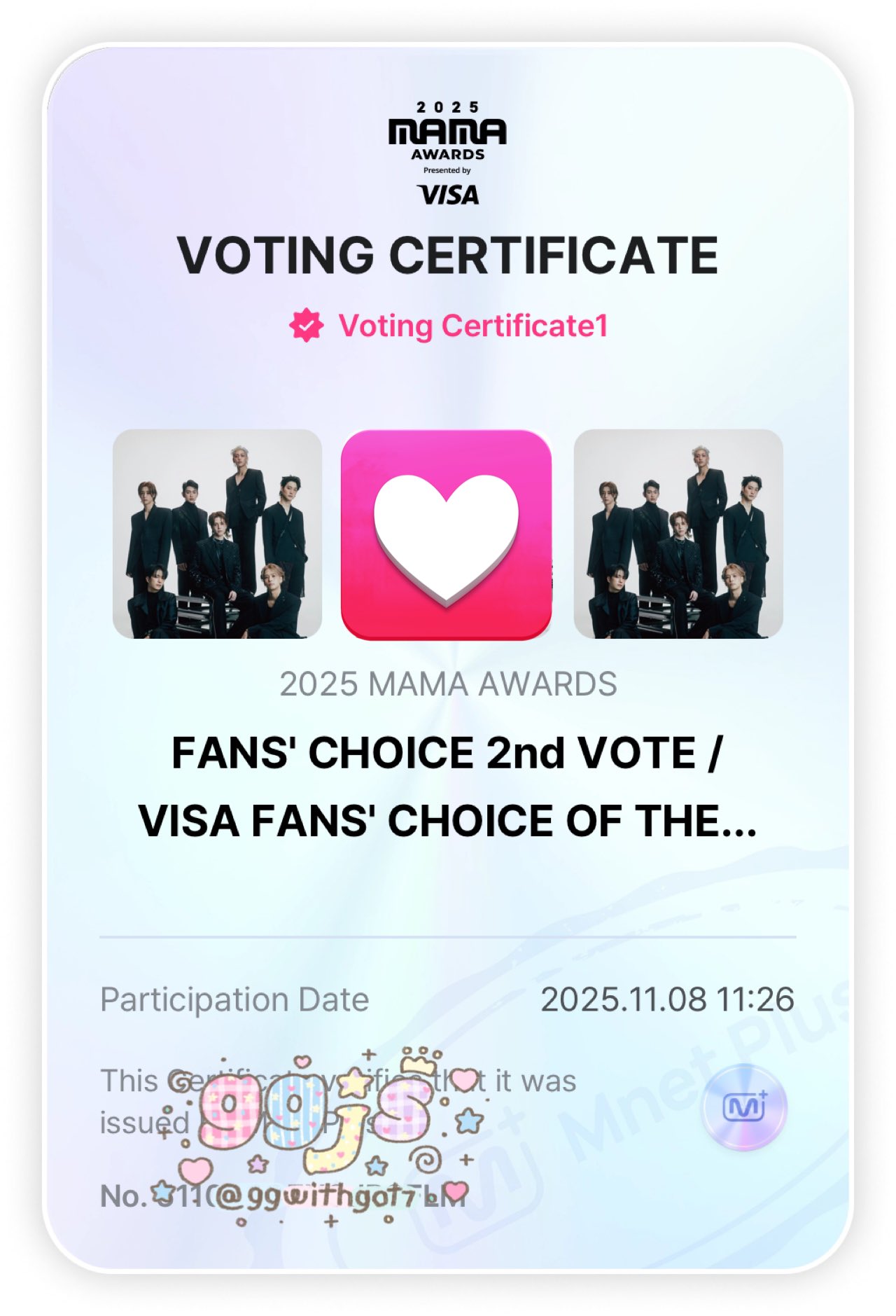Open the right group photo thumbnail
The image size is (896, 1316).
coord(678,534)
